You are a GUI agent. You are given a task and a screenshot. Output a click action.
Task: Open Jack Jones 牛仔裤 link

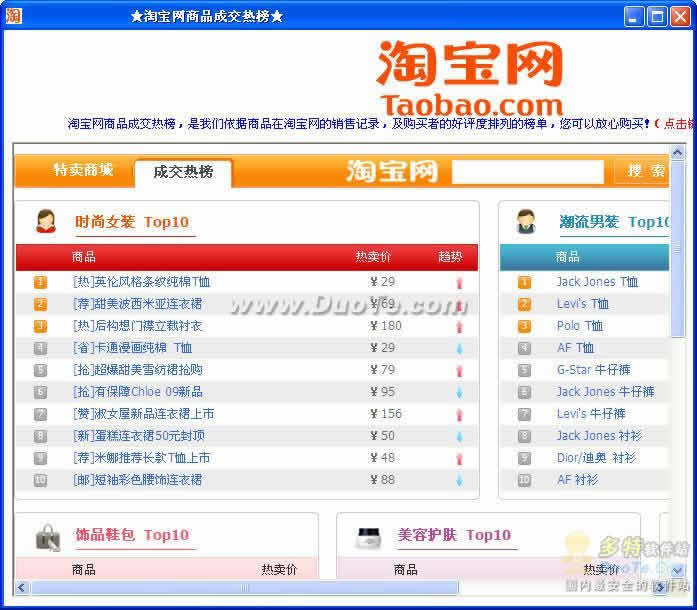click(605, 392)
